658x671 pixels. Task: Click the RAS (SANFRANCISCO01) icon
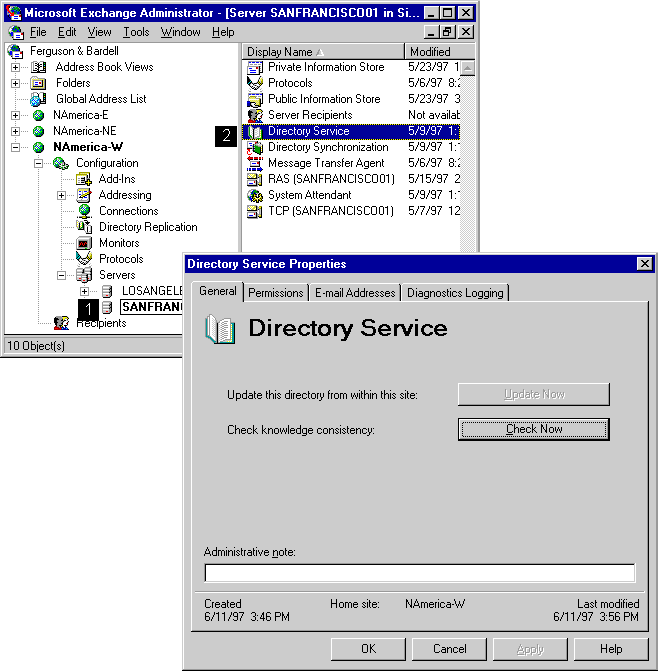255,179
